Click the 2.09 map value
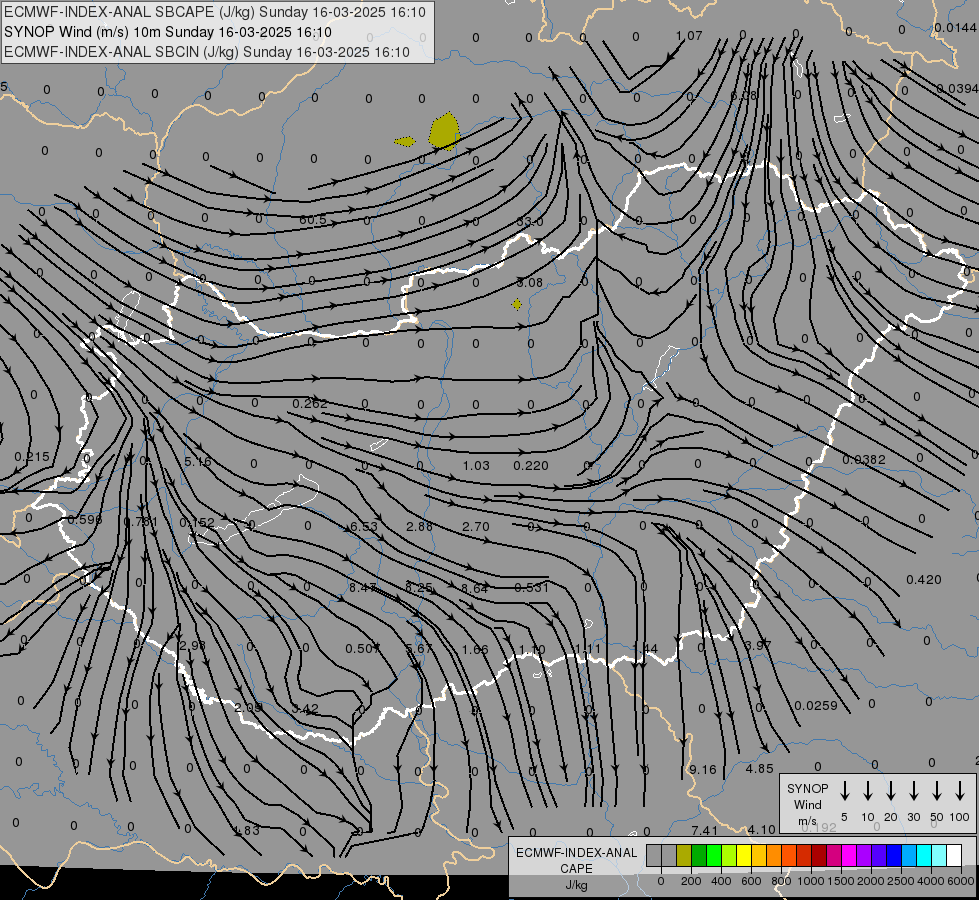Image resolution: width=979 pixels, height=900 pixels. pos(248,708)
